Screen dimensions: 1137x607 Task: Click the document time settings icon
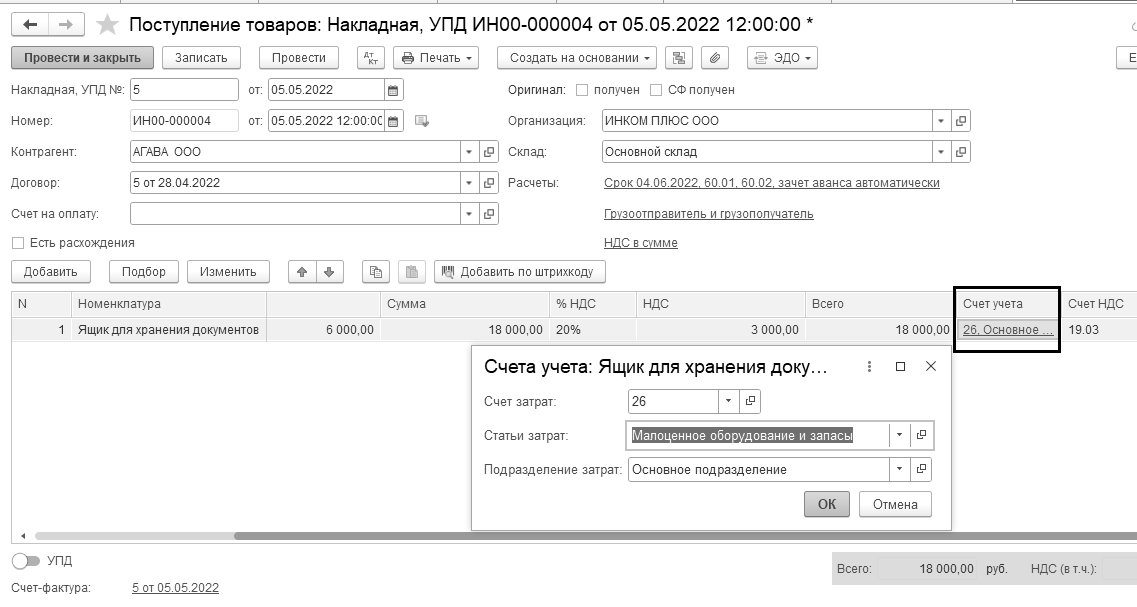421,121
